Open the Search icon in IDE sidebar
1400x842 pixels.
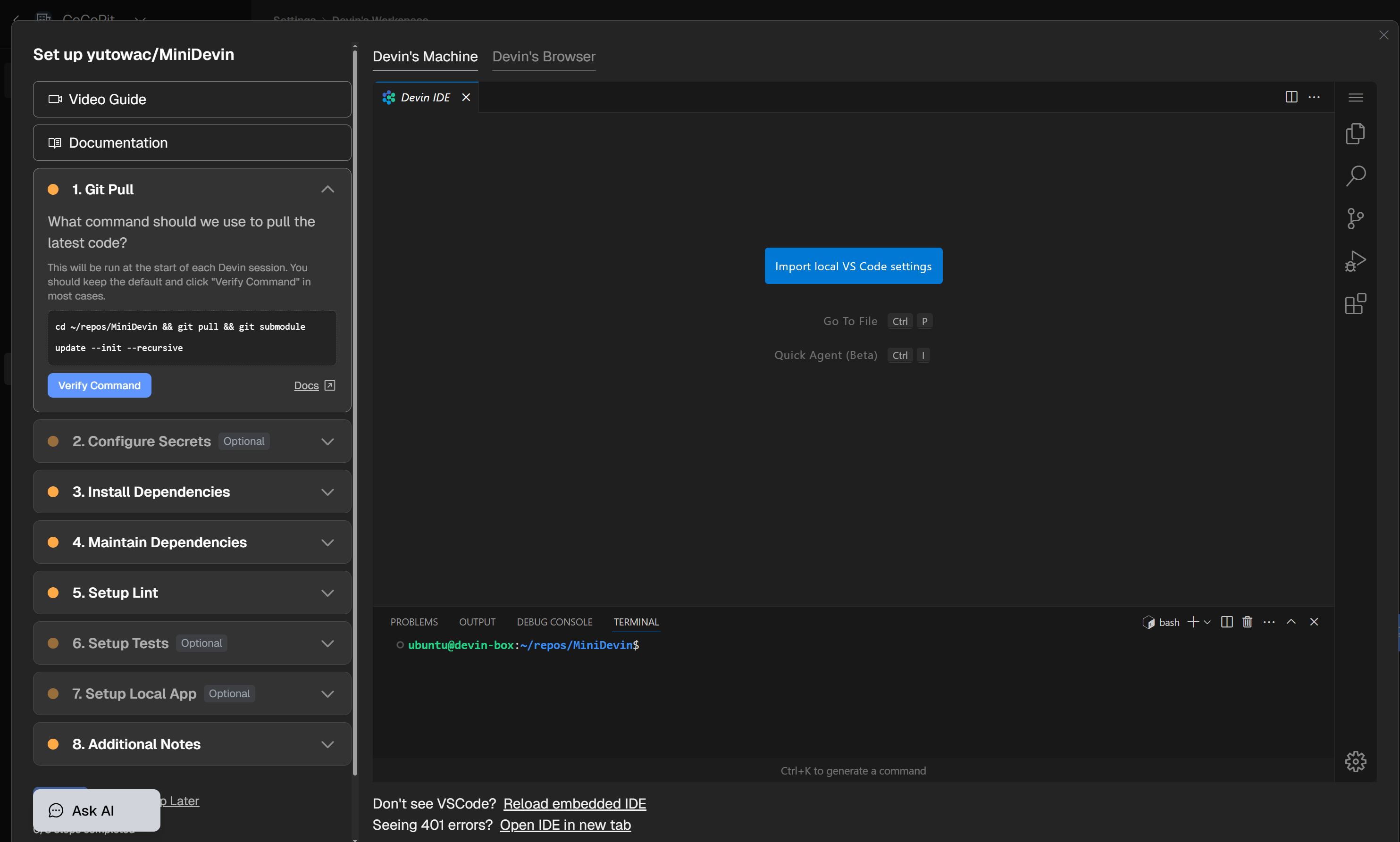pos(1355,176)
